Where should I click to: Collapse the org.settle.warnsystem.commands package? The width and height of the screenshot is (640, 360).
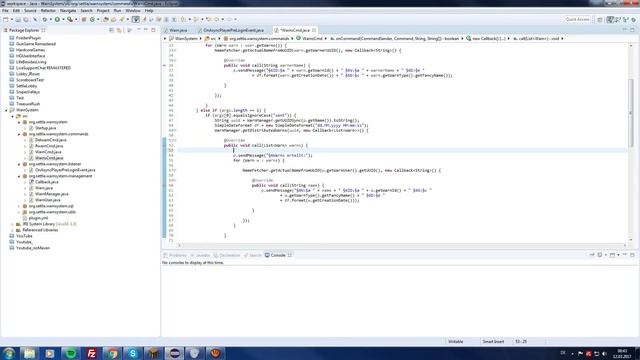(x=19, y=134)
